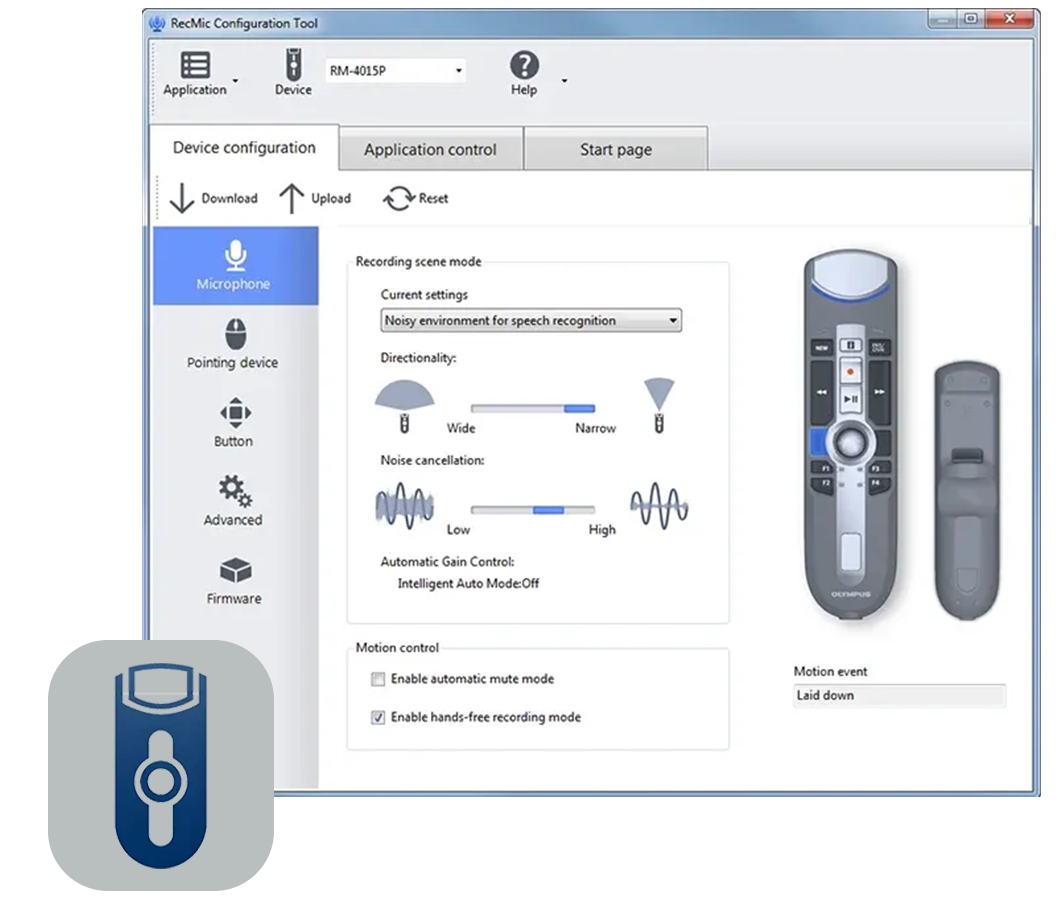Open the Pointing device section
The width and height of the screenshot is (1056, 913).
[233, 344]
